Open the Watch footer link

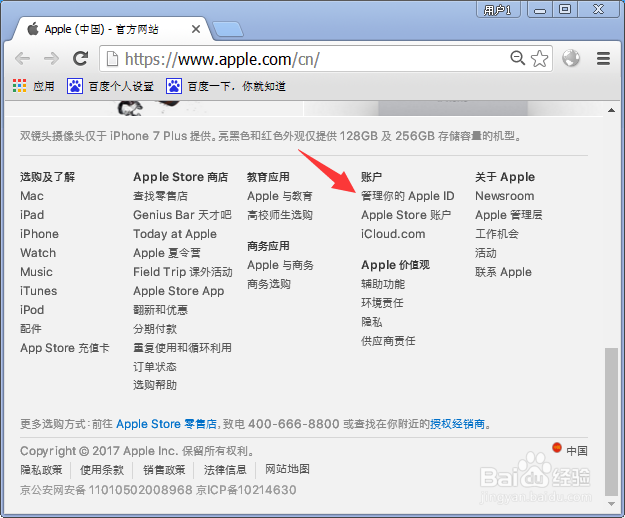pyautogui.click(x=38, y=253)
